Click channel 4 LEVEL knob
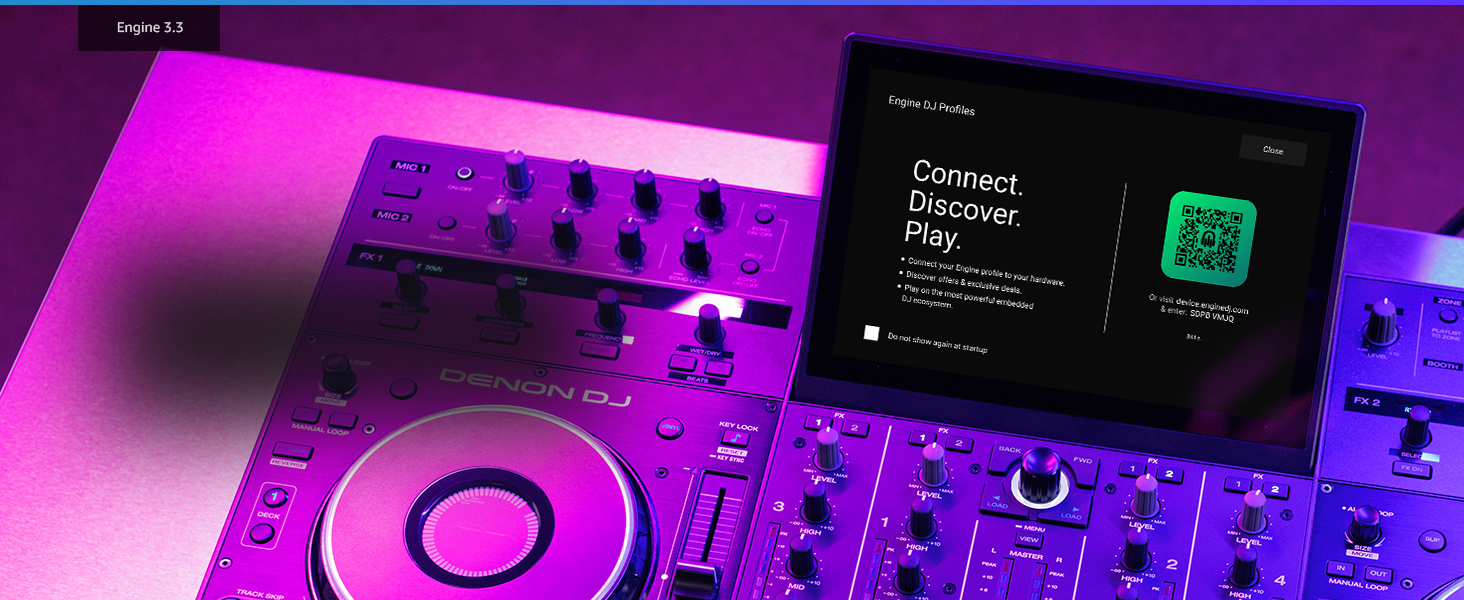Viewport: 1464px width, 600px height. 1253,511
